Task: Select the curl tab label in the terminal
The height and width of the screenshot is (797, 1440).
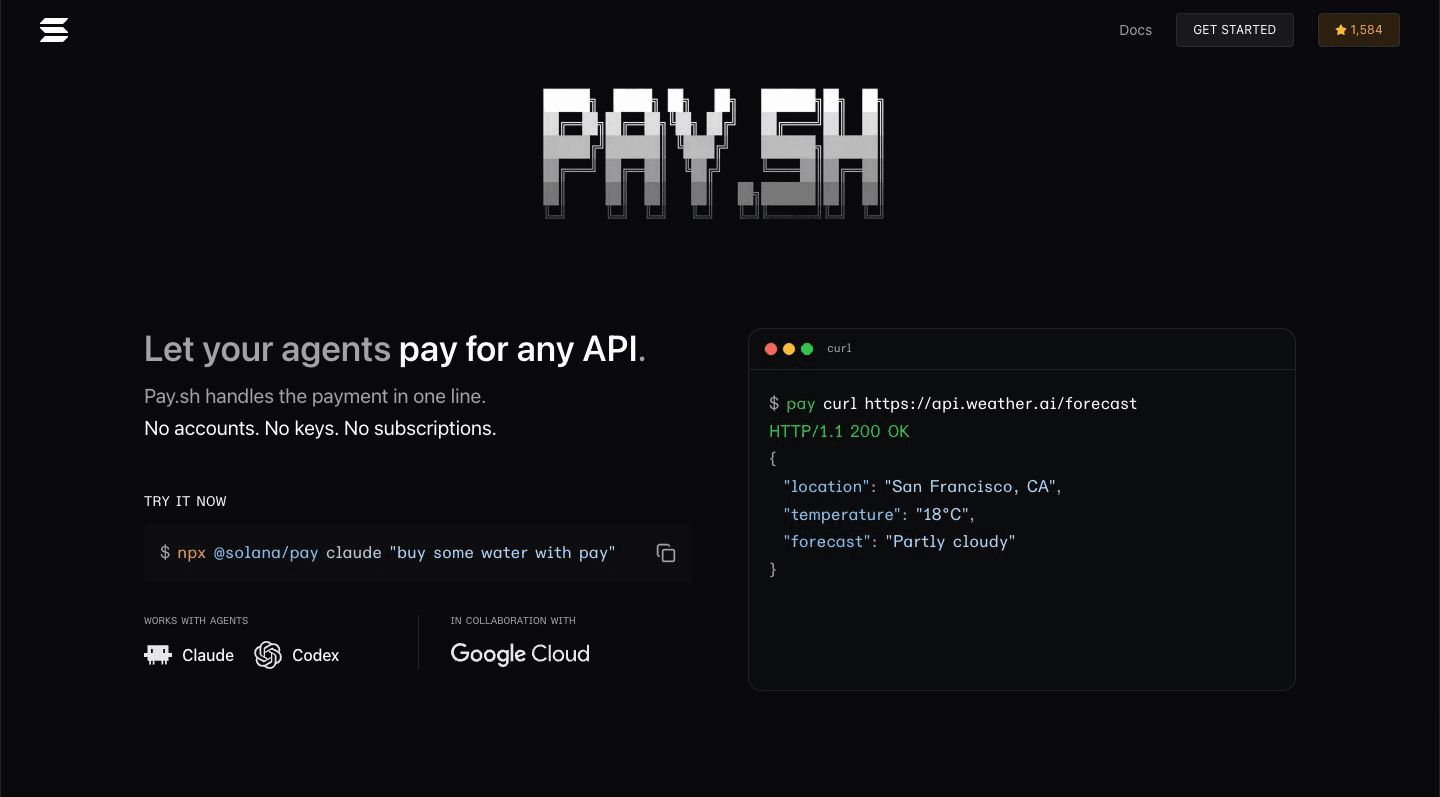Action: pos(839,349)
